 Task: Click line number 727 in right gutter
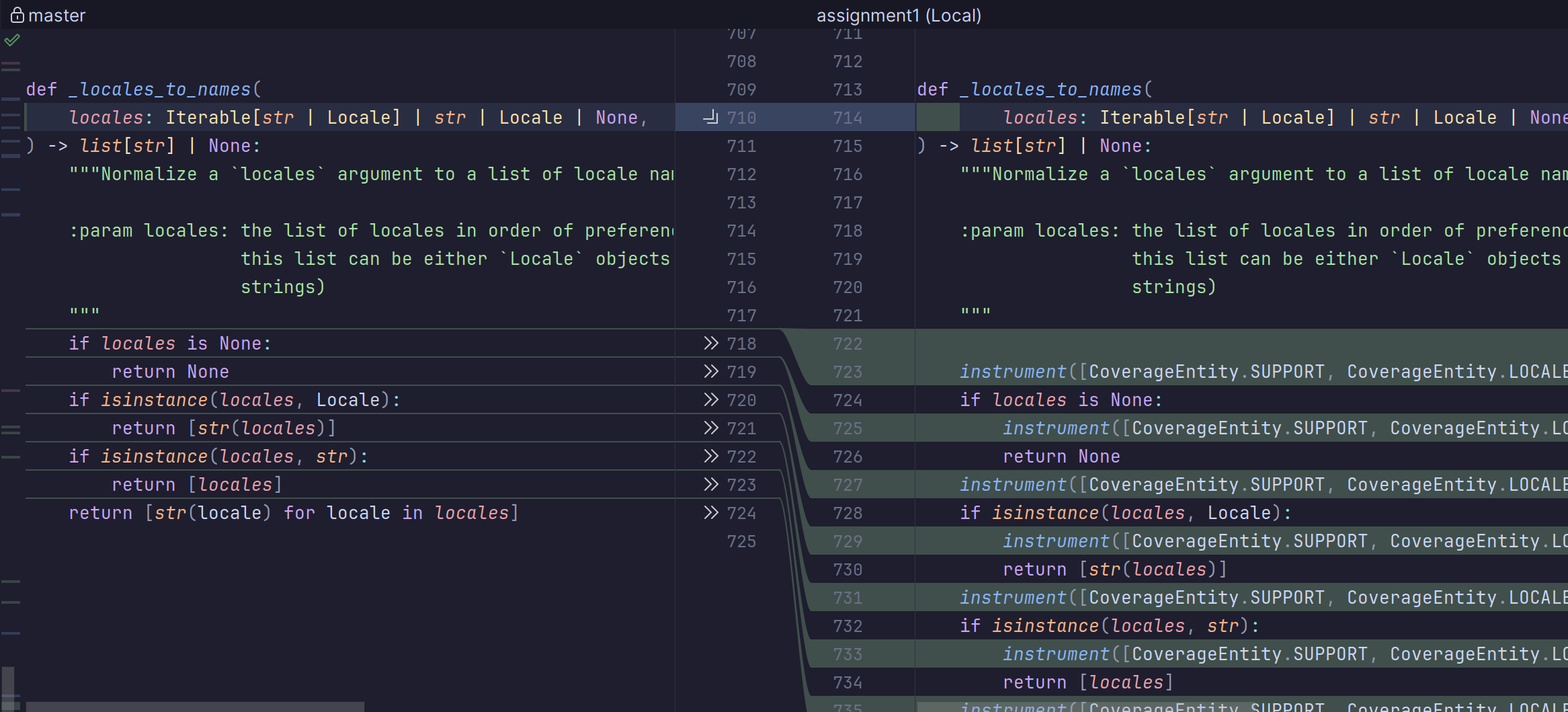[x=848, y=485]
